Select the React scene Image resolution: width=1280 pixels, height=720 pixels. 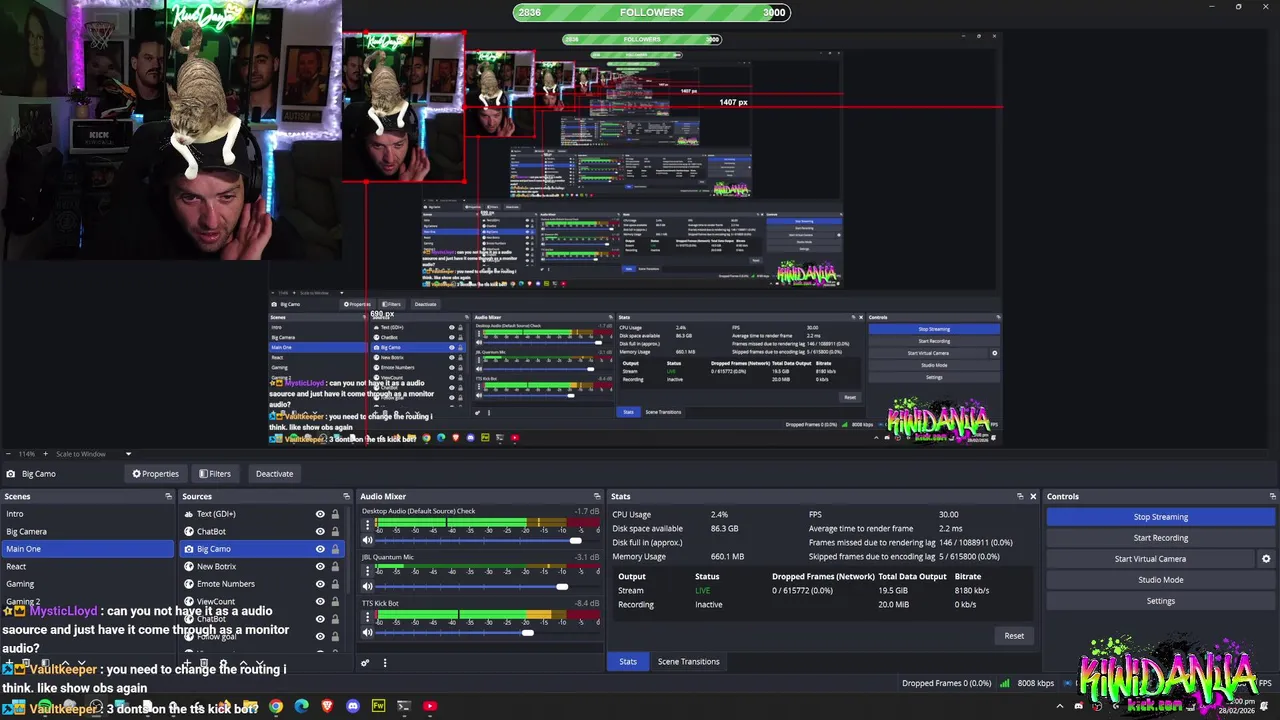(87, 566)
